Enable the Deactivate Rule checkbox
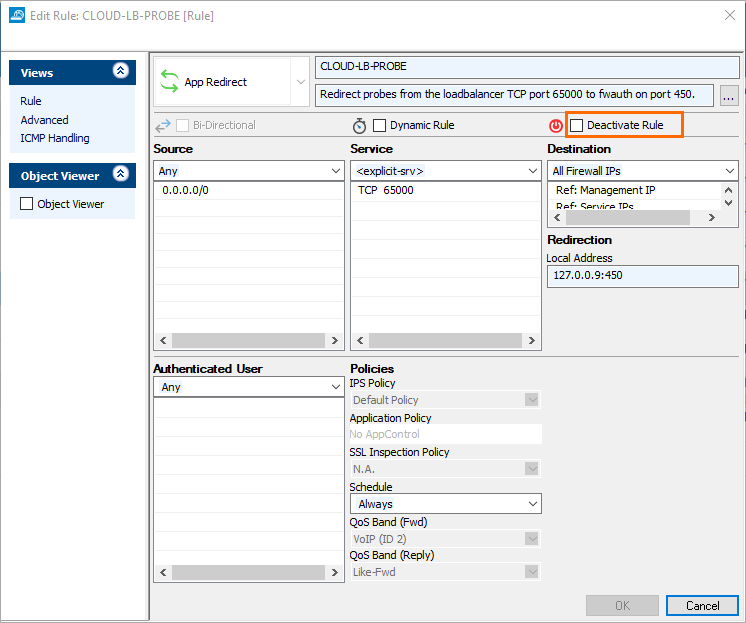 pos(577,126)
